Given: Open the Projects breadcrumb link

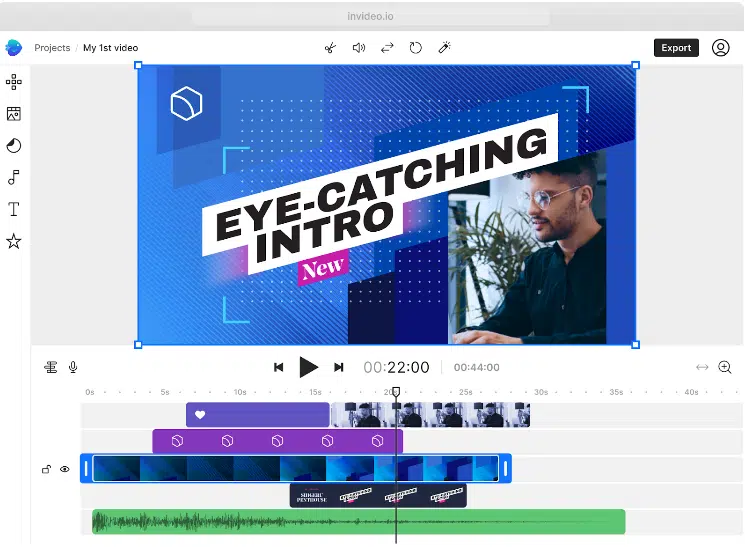Looking at the screenshot, I should 52,48.
